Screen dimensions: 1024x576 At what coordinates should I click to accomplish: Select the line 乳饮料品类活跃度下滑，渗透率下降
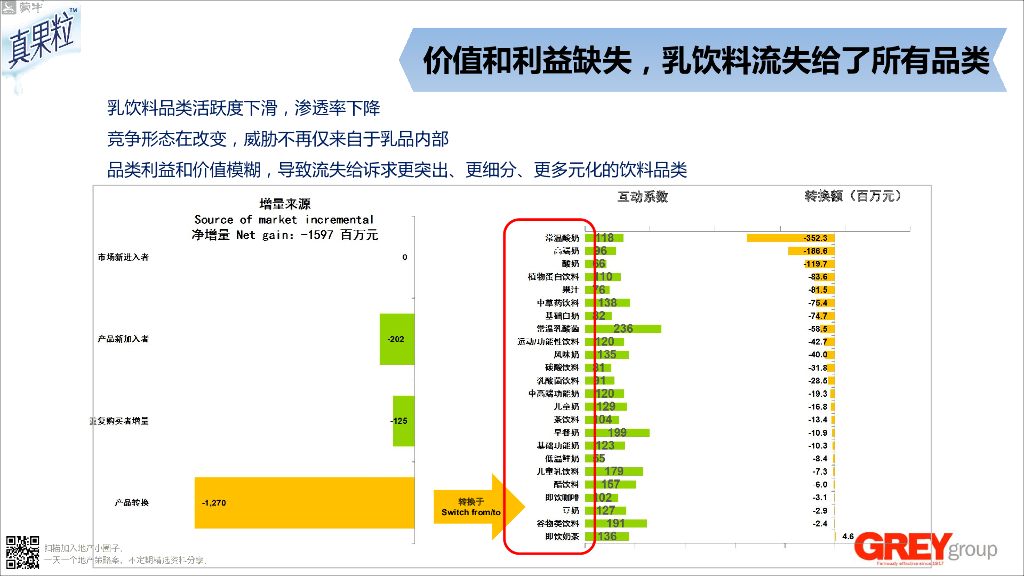coord(244,108)
